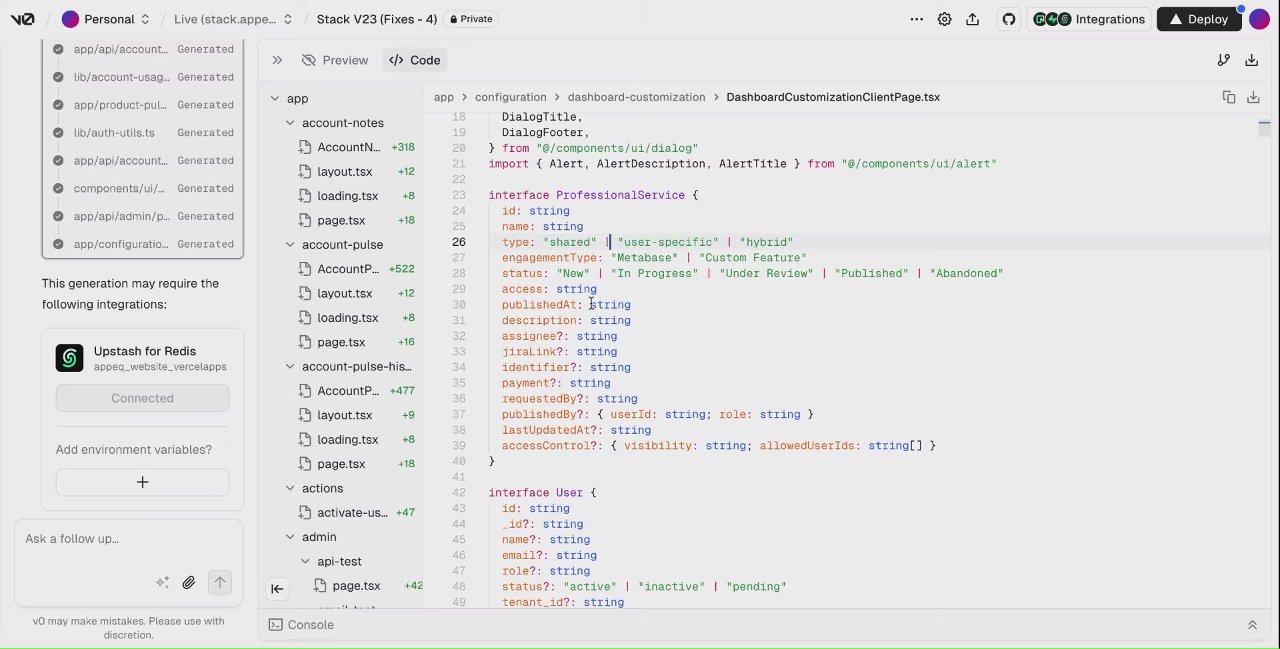Viewport: 1280px width, 649px height.
Task: Click the dashboard-customization breadcrumb
Action: (636, 97)
